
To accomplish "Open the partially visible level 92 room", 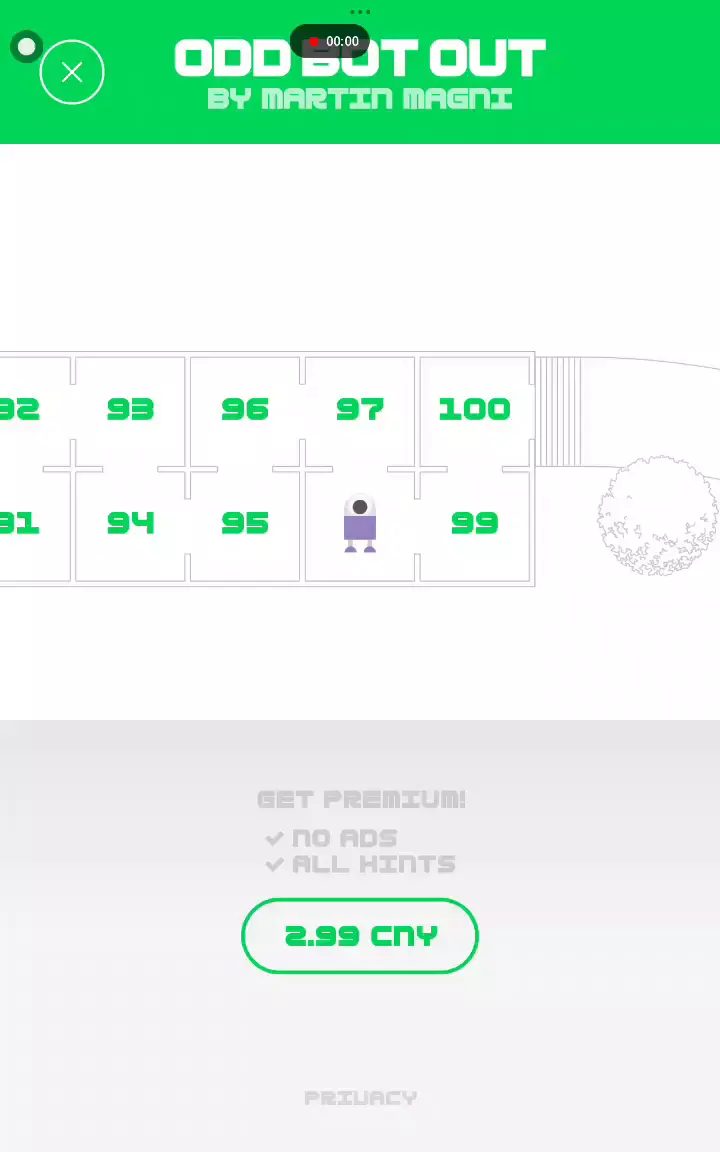I will coord(20,410).
